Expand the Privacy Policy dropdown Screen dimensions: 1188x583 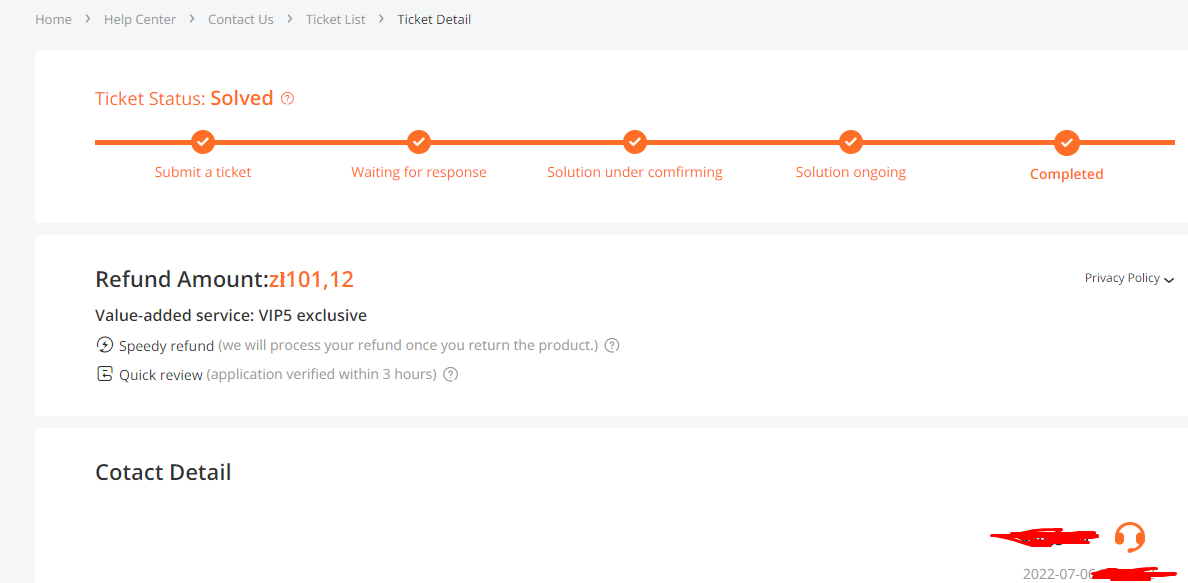pos(1129,278)
